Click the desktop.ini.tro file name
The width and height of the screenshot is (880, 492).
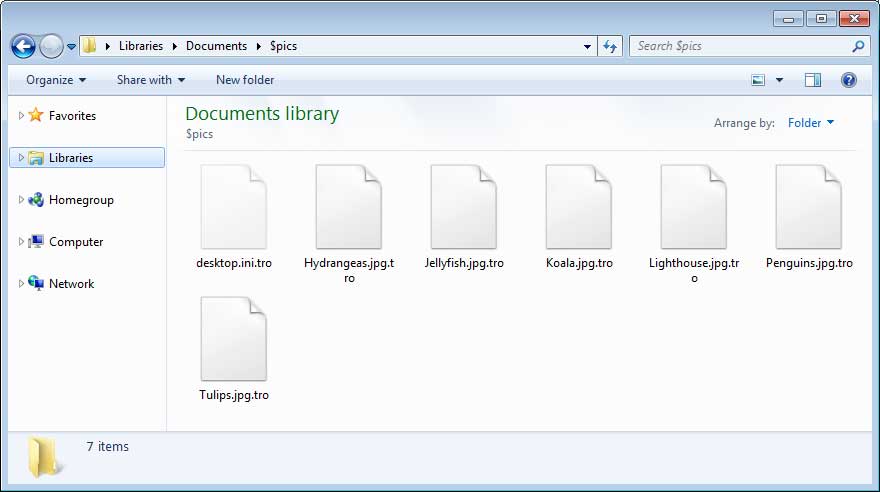coord(234,263)
